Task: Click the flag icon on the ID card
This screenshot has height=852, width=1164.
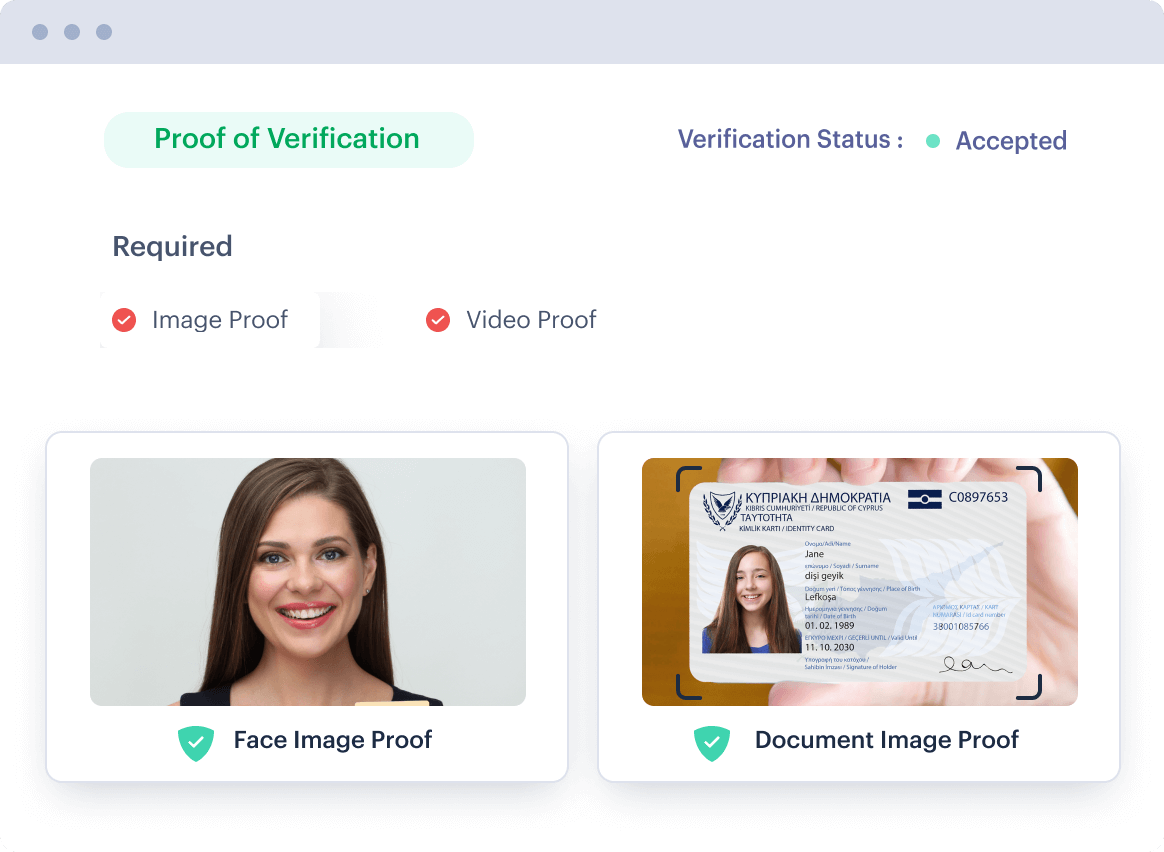Action: click(x=924, y=498)
